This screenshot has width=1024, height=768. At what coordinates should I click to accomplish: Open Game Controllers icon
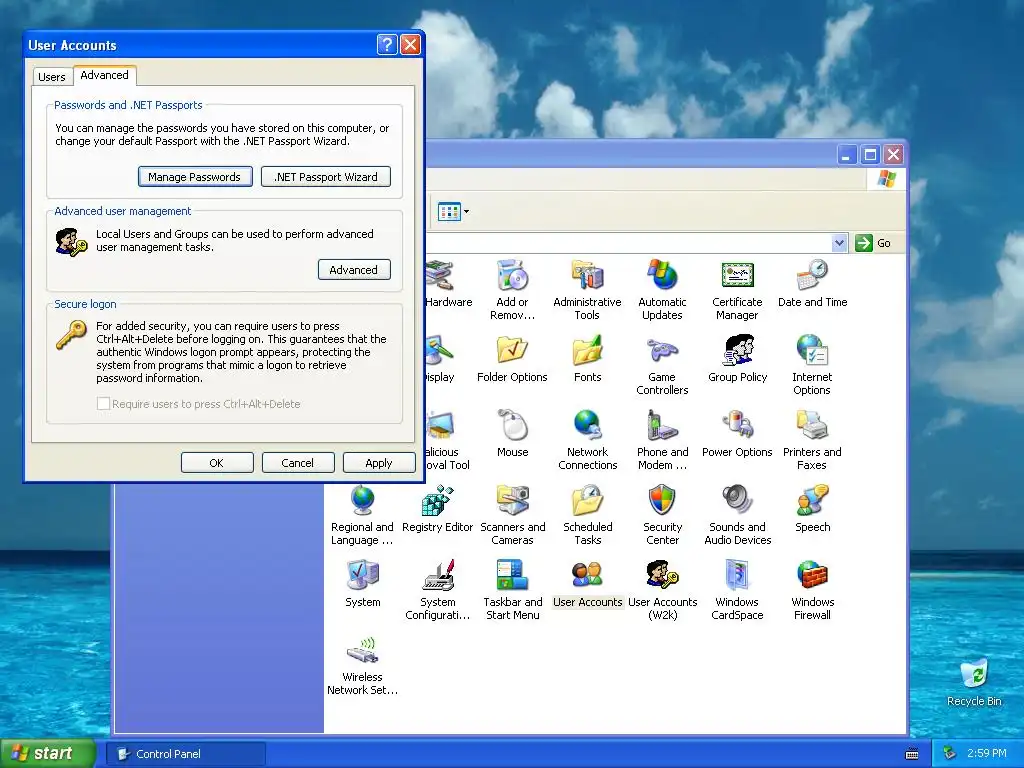pos(662,351)
